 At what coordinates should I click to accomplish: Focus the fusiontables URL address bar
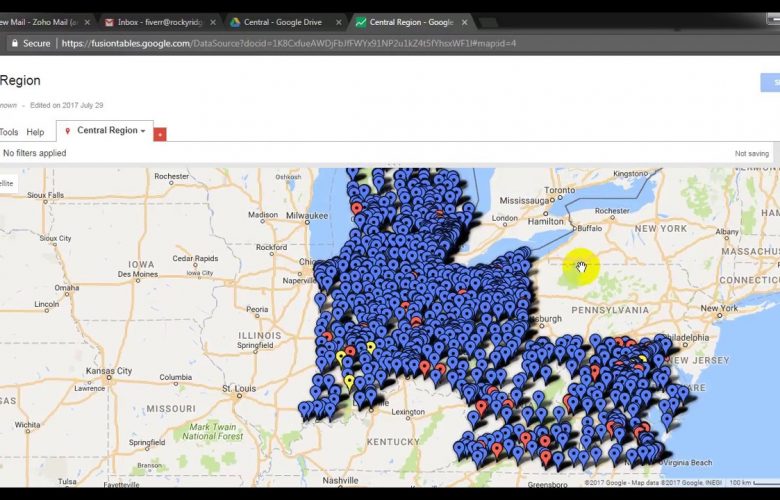289,43
